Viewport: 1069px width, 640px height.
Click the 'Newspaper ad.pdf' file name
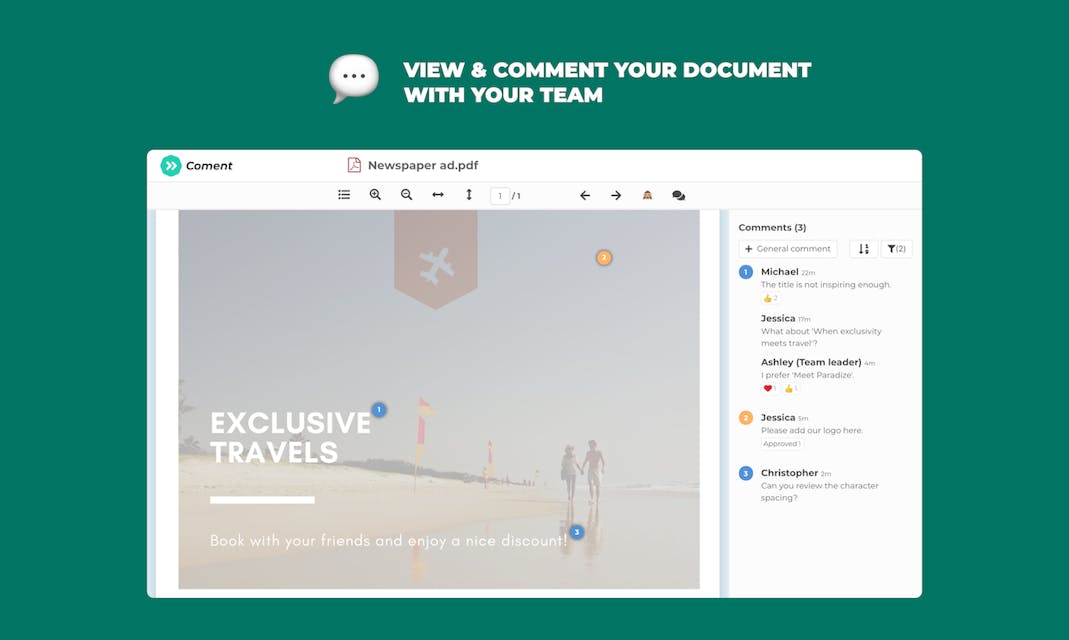[x=423, y=165]
